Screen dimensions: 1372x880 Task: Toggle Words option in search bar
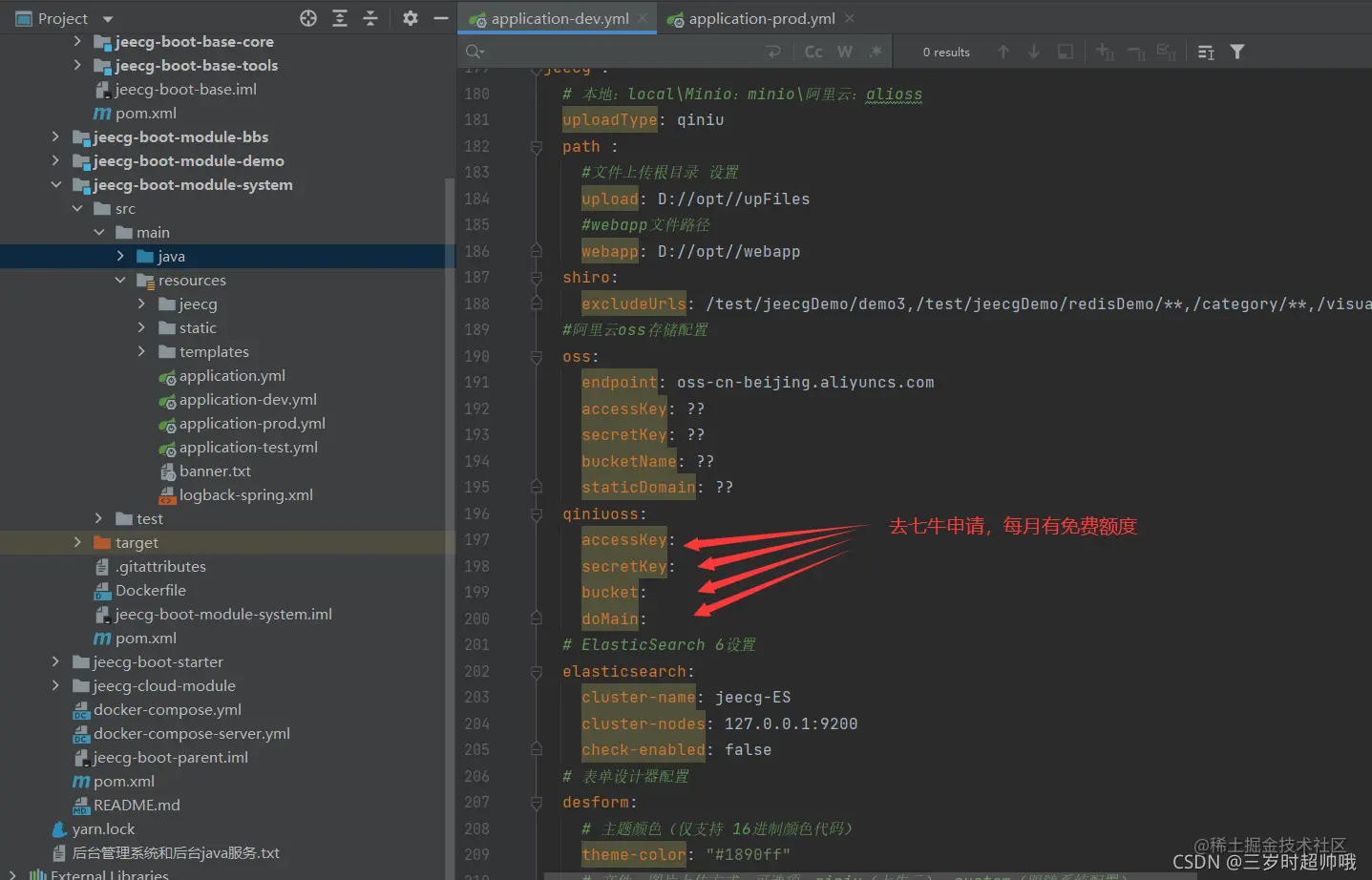coord(845,52)
